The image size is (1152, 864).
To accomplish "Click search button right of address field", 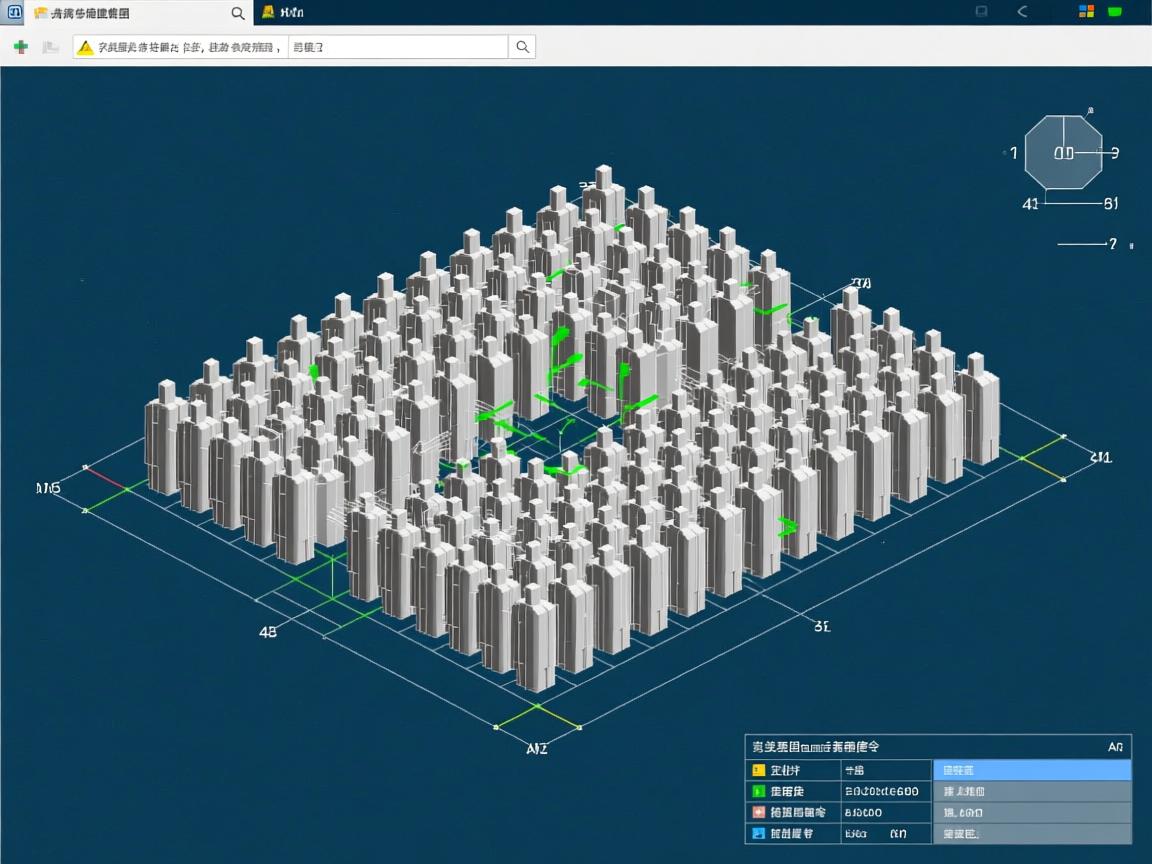I will (x=522, y=47).
